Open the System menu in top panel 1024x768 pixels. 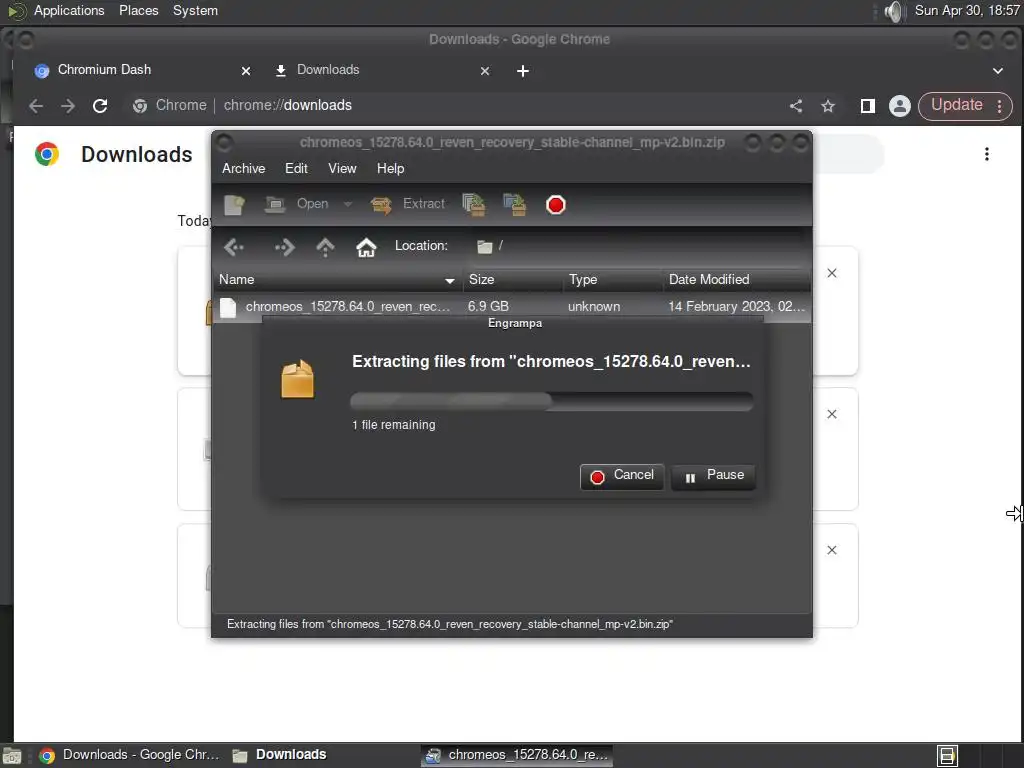[195, 10]
